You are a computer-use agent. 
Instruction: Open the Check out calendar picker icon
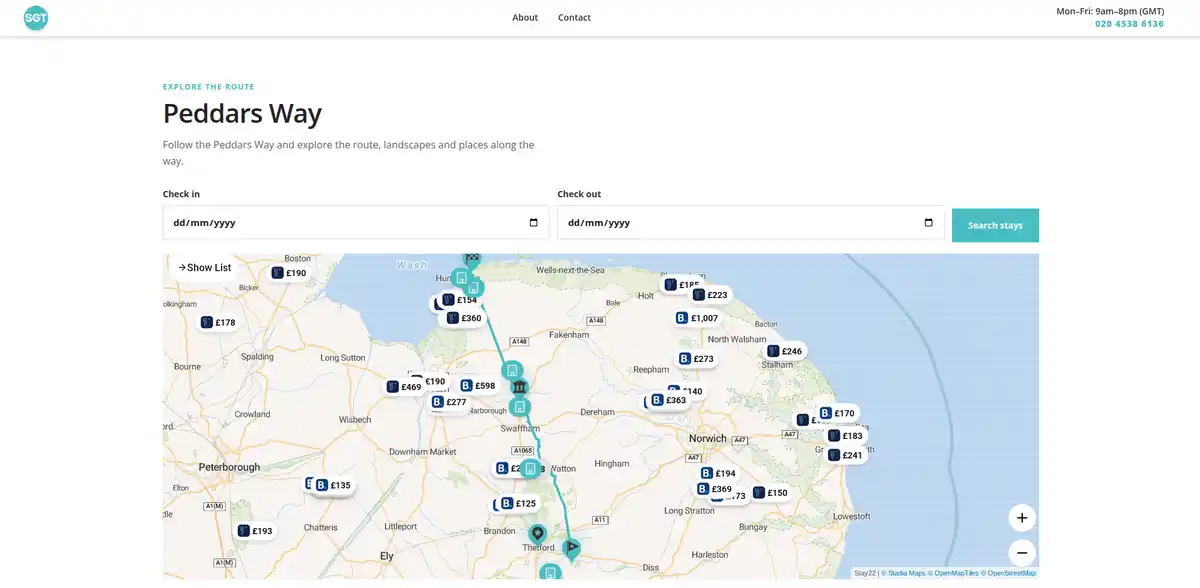(928, 223)
